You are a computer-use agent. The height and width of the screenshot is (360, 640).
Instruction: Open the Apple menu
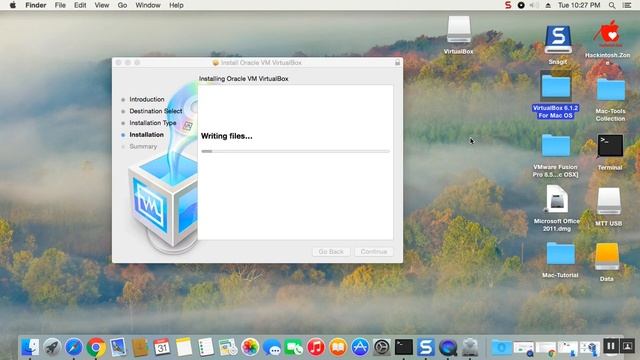[12, 5]
